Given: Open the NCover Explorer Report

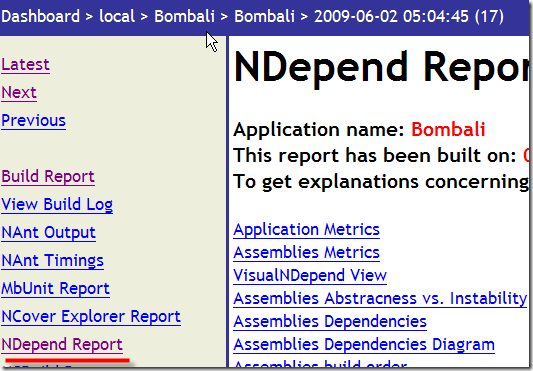Looking at the screenshot, I should (x=91, y=316).
